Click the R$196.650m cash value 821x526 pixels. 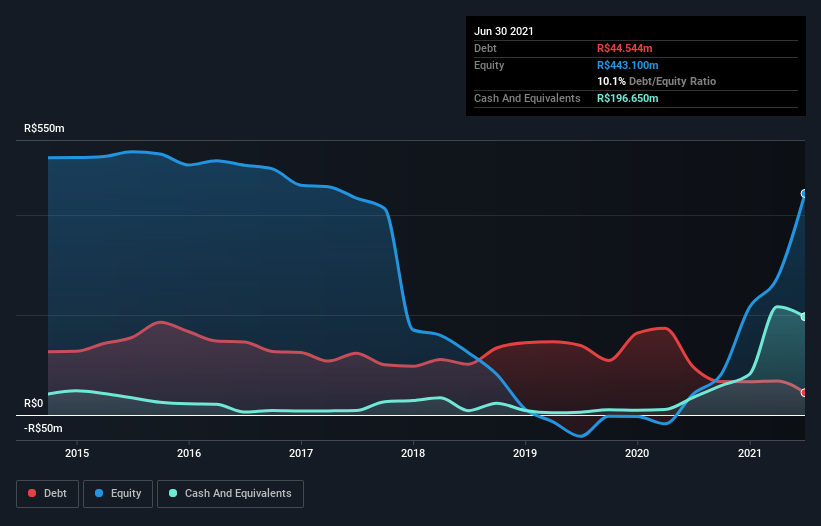coord(628,98)
